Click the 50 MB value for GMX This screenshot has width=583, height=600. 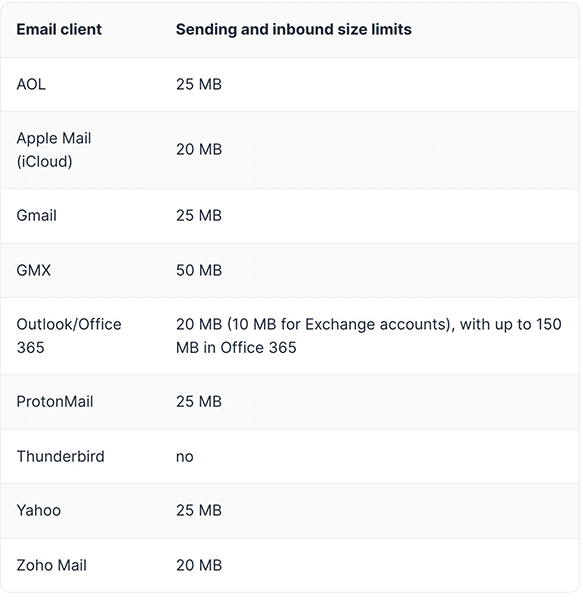199,270
